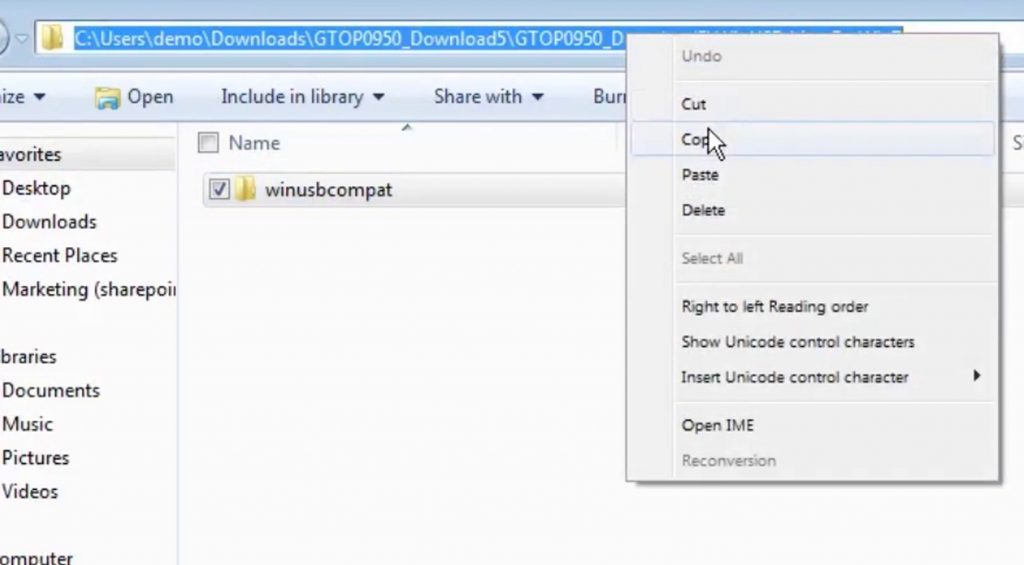The width and height of the screenshot is (1024, 565).
Task: Select Right to left Reading order
Action: (x=774, y=306)
